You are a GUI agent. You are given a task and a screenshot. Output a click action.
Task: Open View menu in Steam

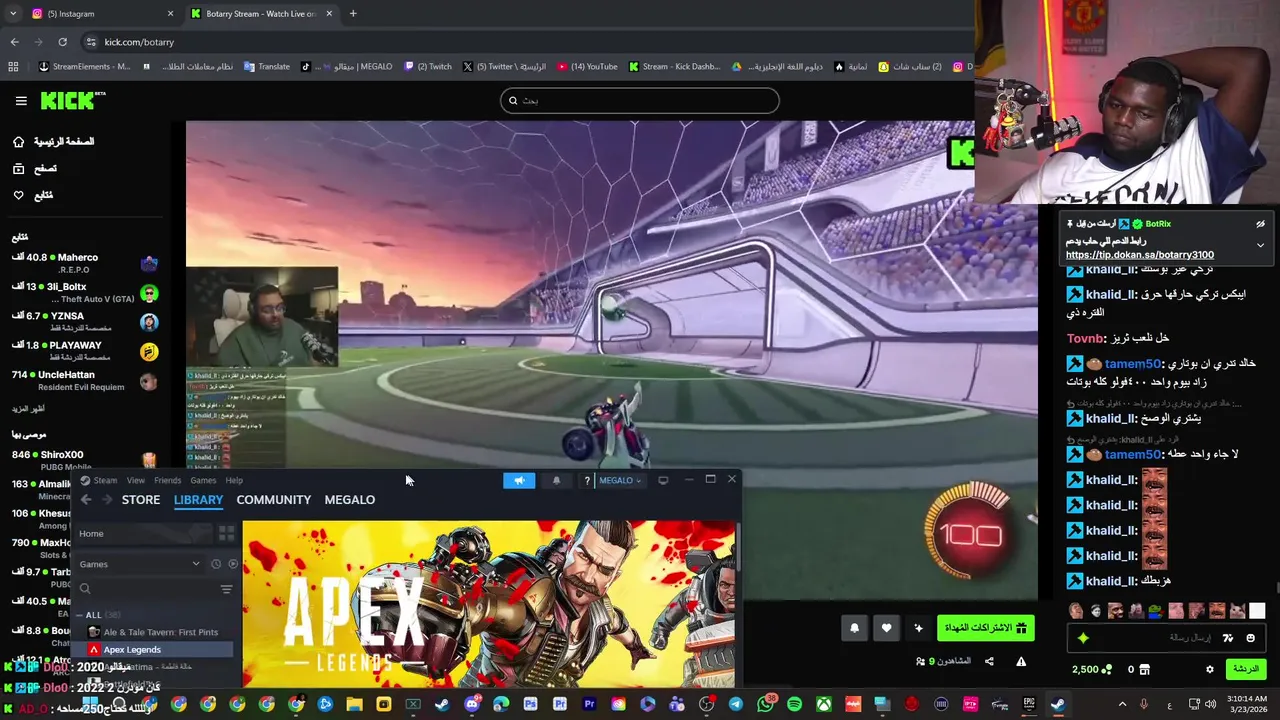pos(136,480)
